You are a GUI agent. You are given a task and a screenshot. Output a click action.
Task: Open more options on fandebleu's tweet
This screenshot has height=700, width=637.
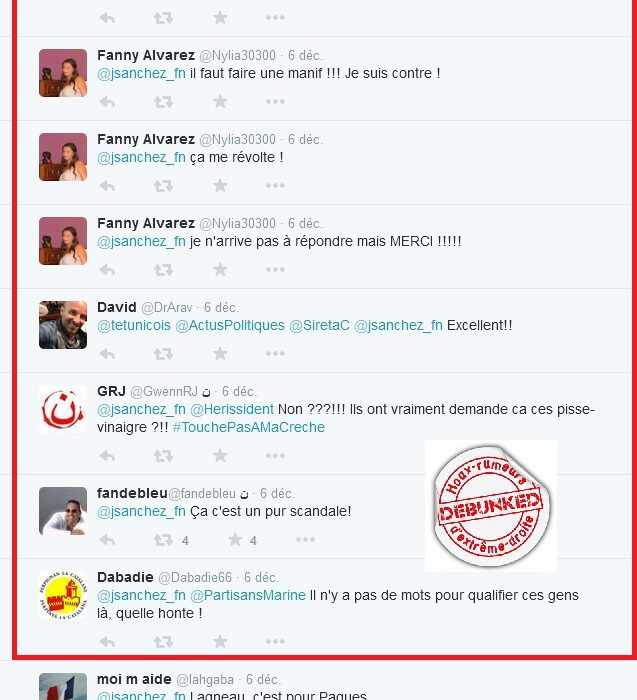(x=305, y=540)
